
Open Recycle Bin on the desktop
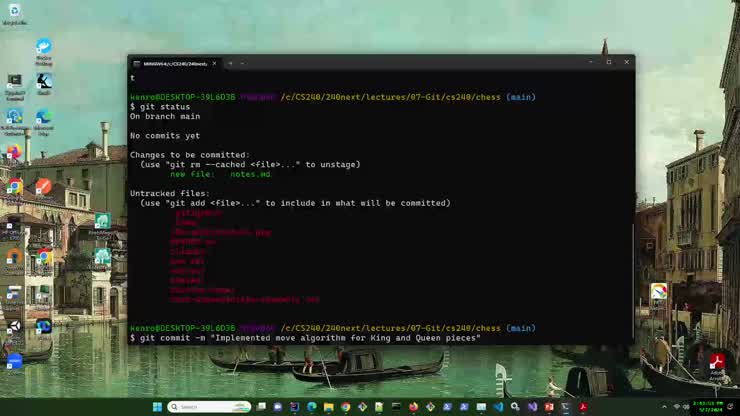click(x=14, y=14)
